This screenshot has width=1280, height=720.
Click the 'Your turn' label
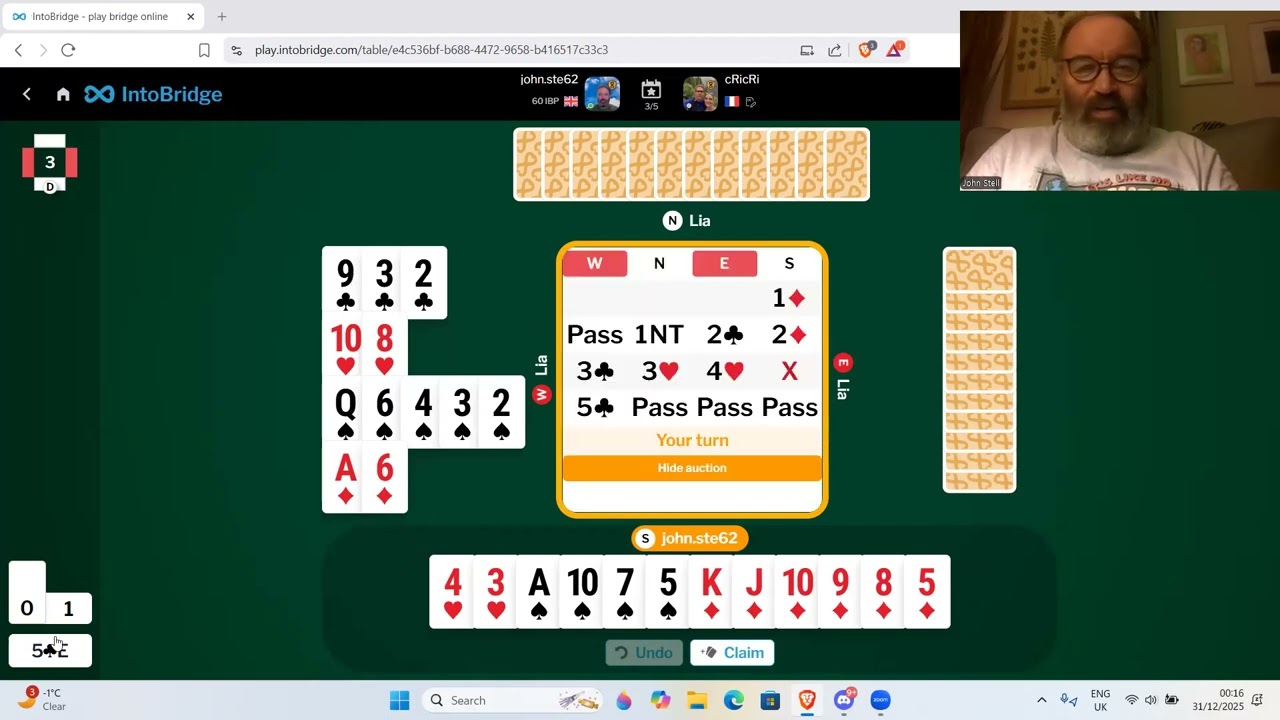tap(692, 440)
